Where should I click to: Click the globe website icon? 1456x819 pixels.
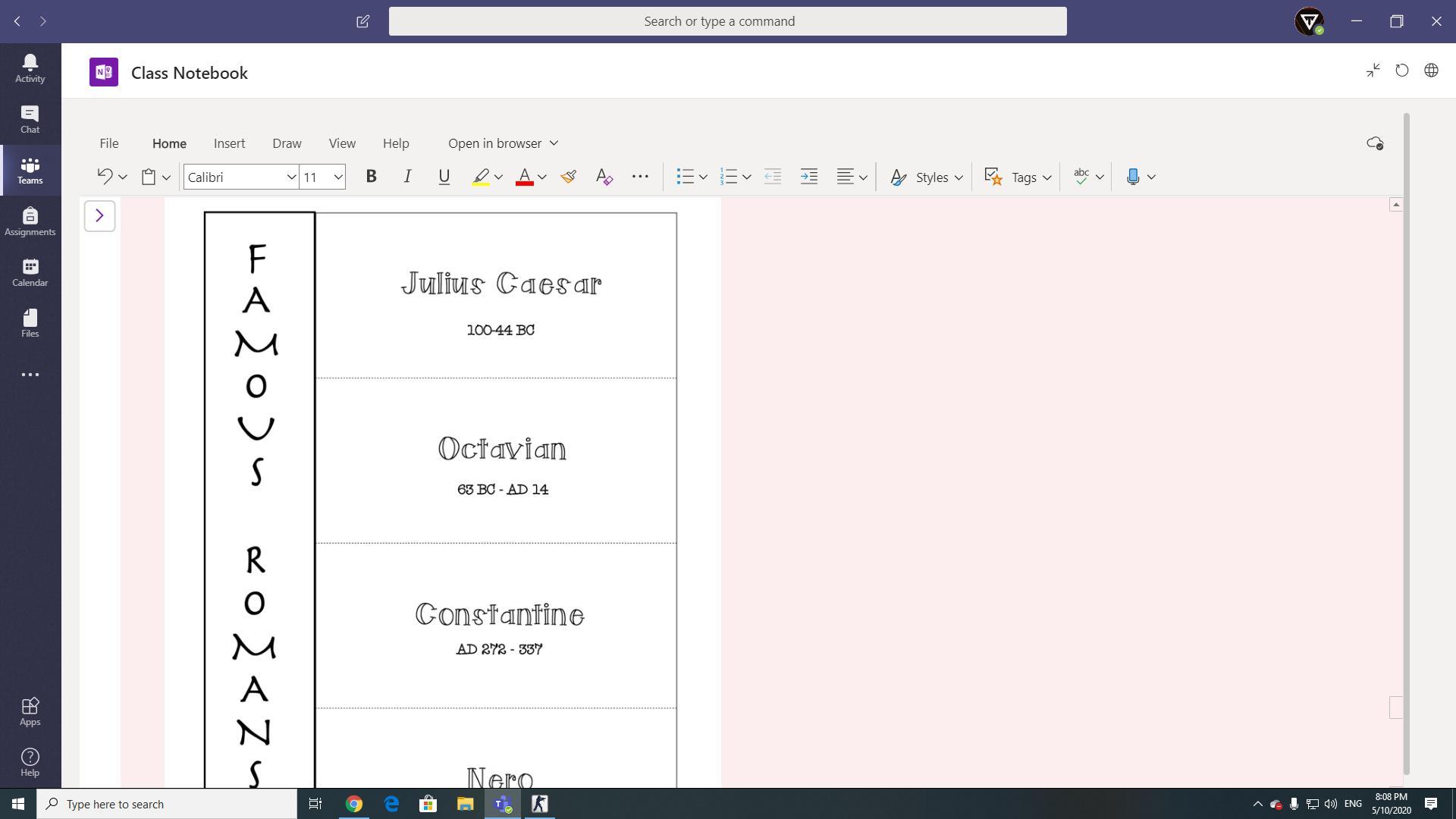[1431, 71]
